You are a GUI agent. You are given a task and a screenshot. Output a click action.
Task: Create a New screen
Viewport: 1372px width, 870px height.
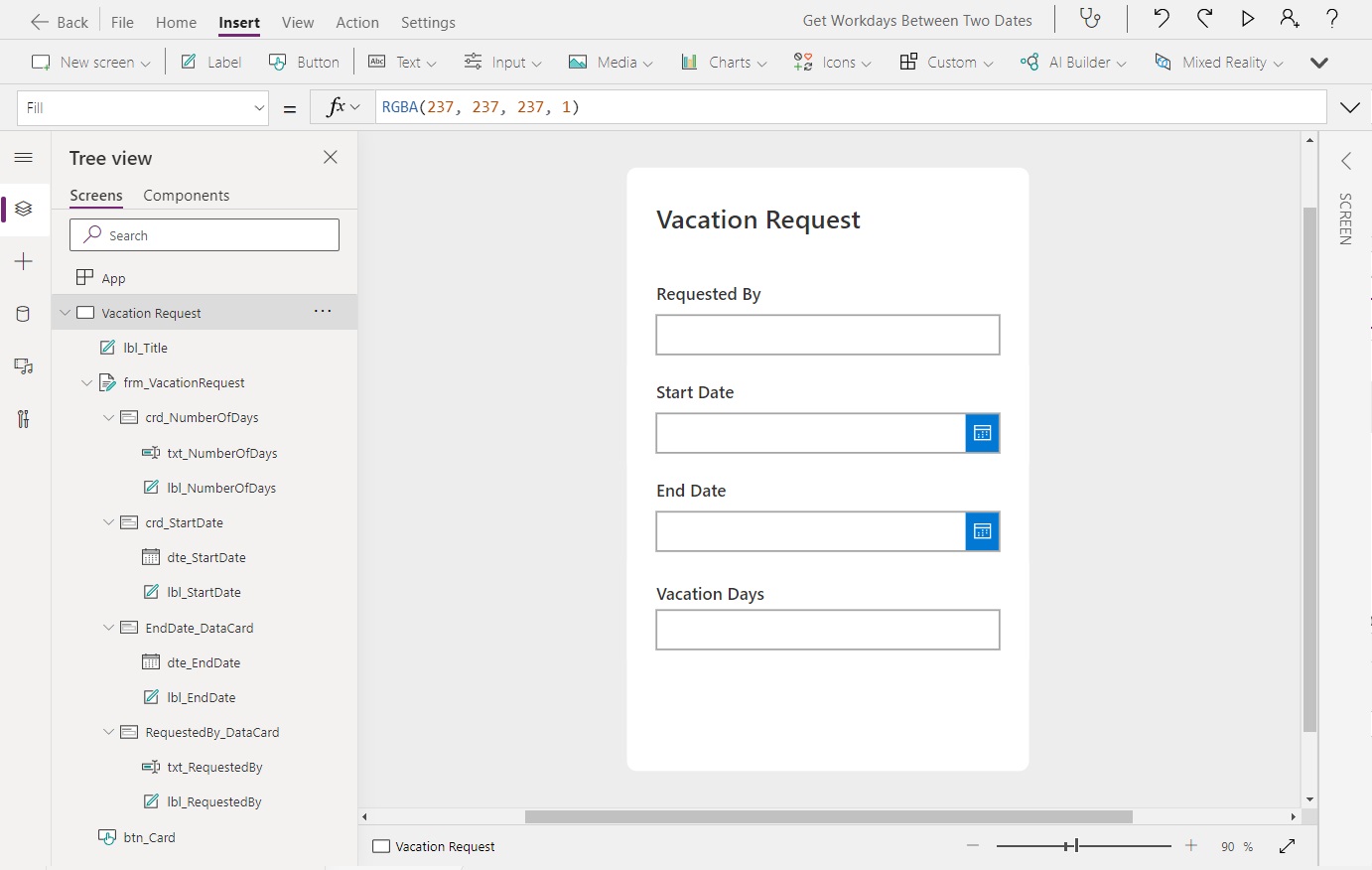click(87, 62)
